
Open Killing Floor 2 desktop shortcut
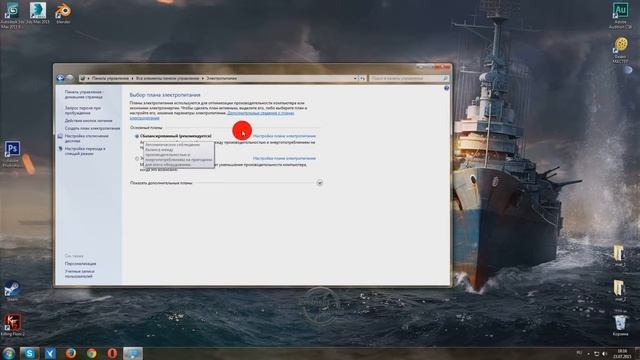13,324
